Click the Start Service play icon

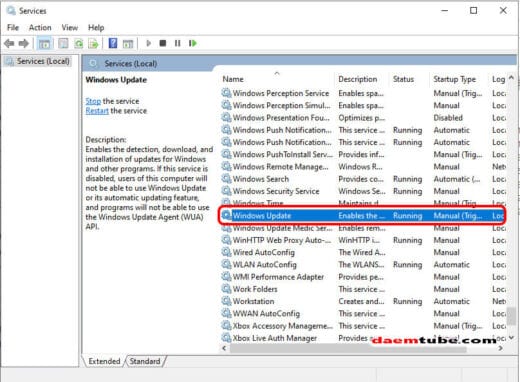[x=149, y=43]
